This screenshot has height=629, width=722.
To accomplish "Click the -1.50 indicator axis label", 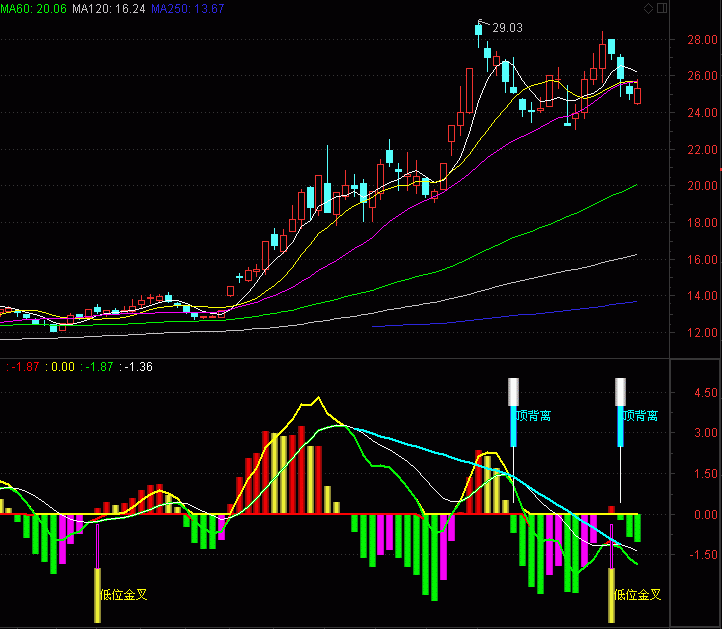I will (x=703, y=555).
